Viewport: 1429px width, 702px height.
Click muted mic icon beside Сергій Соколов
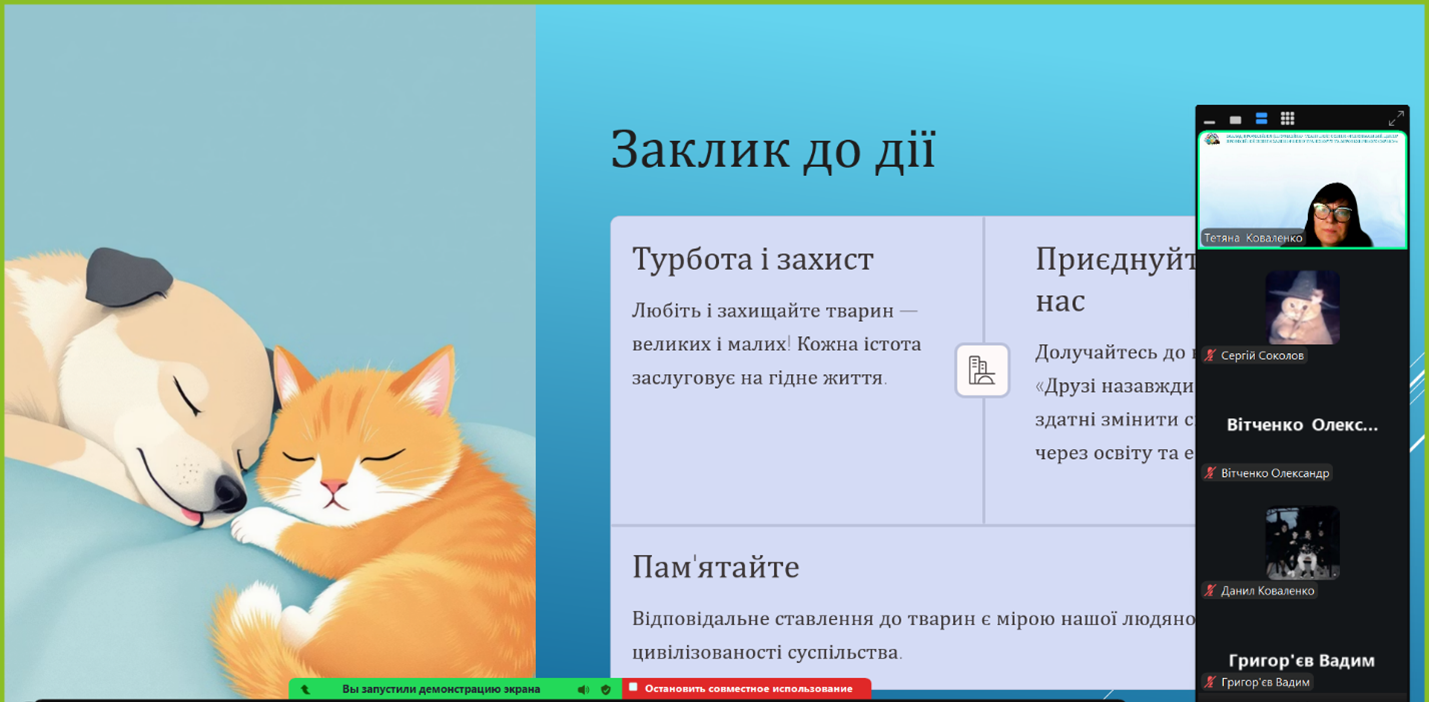click(1211, 356)
